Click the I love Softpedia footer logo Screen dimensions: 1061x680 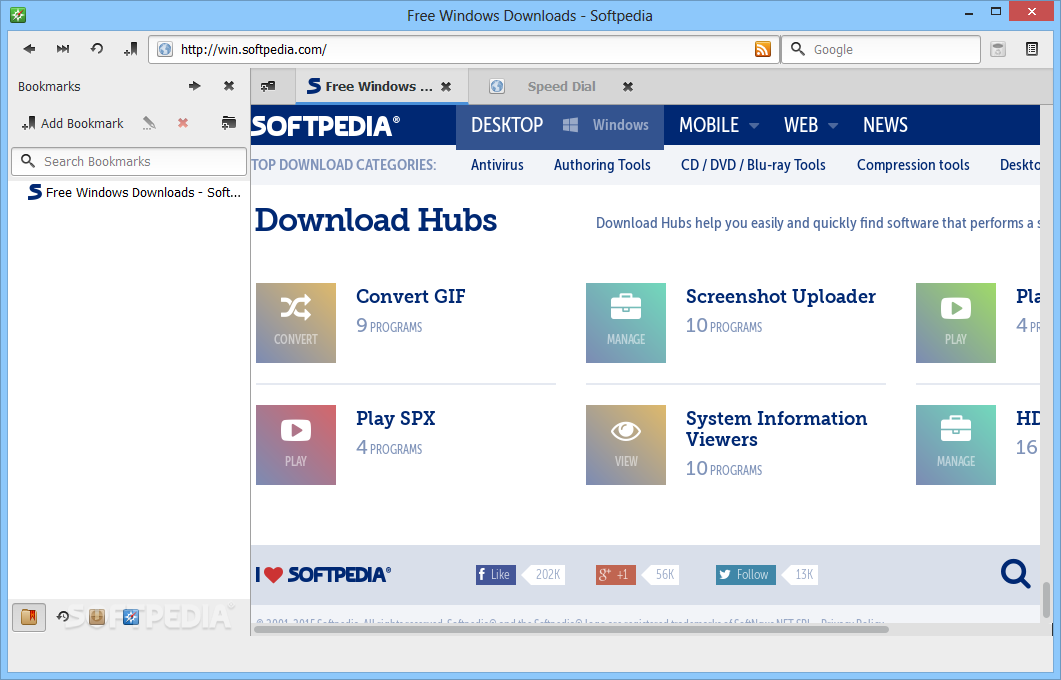323,574
